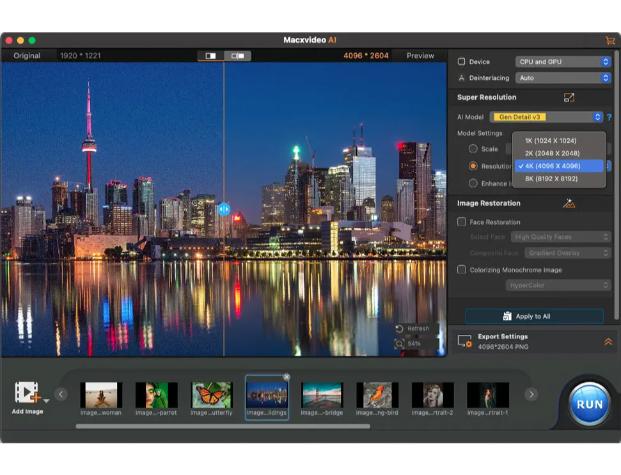Click the Preview label

(420, 56)
